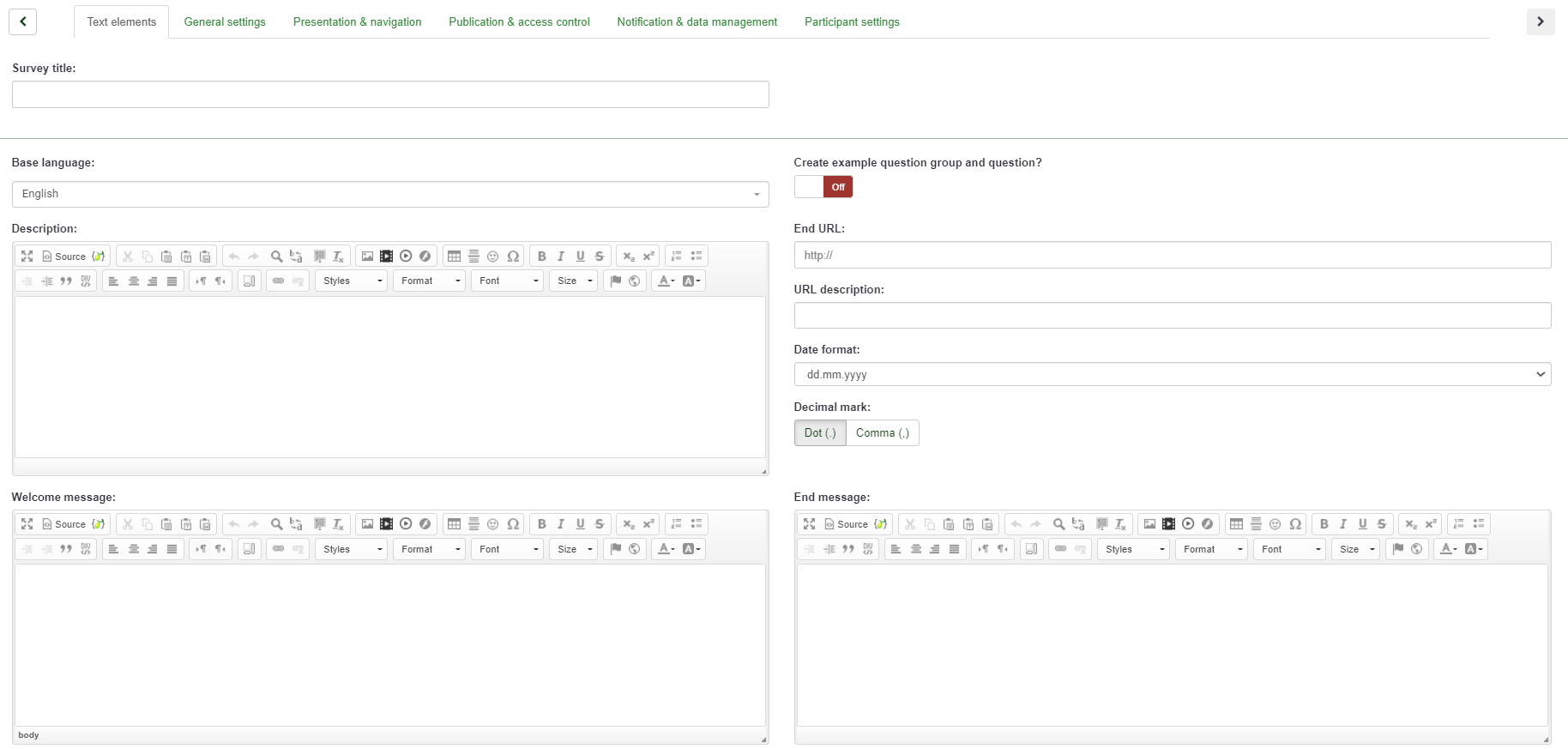Open the Date format dropdown

click(1172, 375)
